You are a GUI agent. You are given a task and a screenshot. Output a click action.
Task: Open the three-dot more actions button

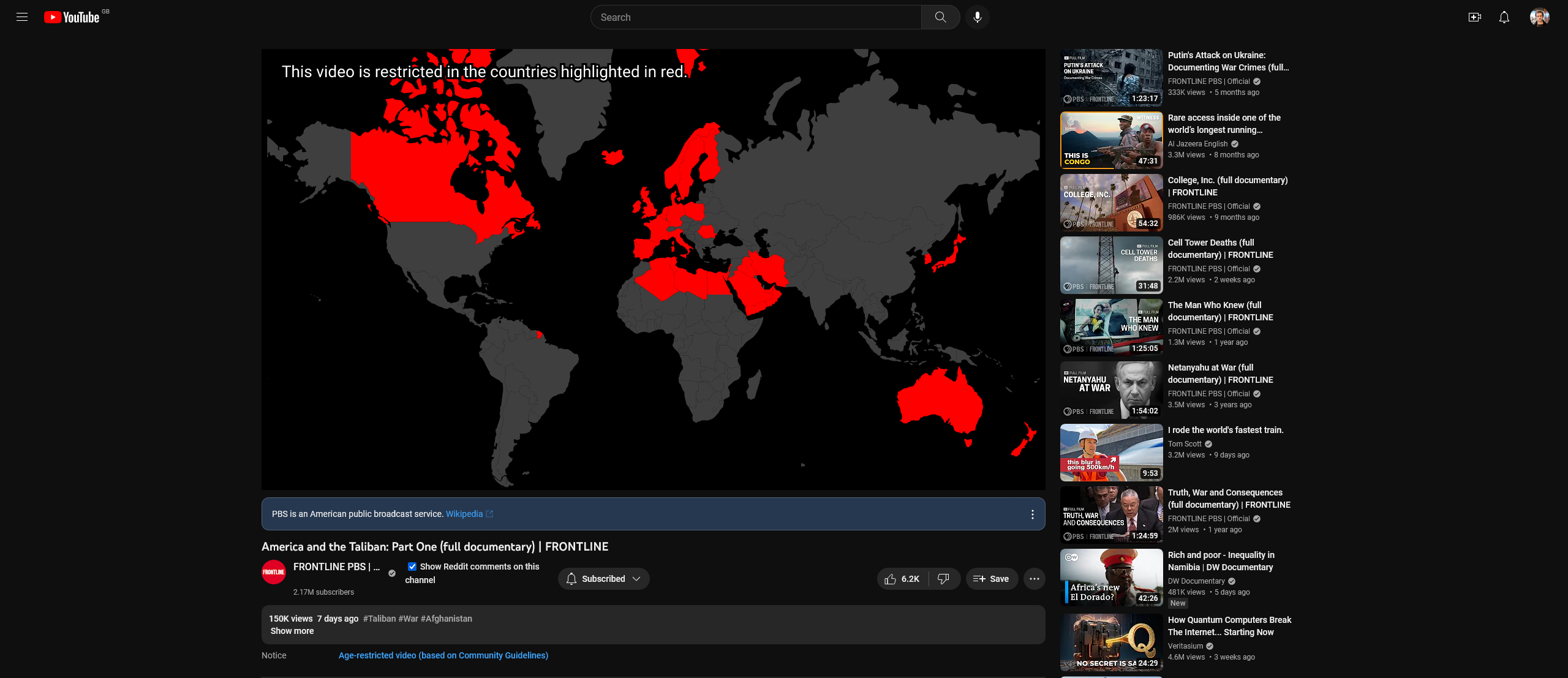pyautogui.click(x=1034, y=579)
